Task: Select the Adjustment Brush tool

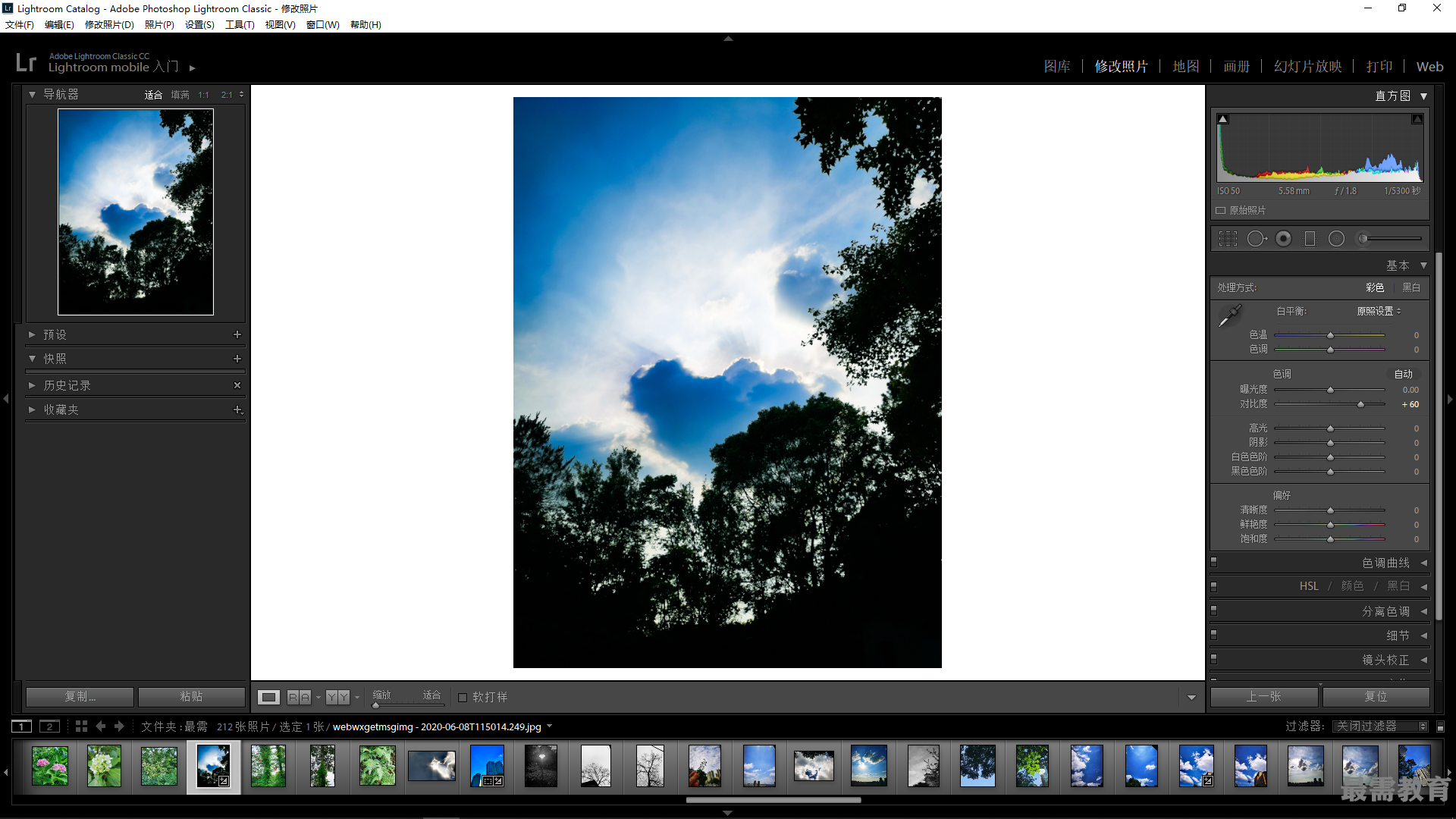Action: coord(1389,239)
